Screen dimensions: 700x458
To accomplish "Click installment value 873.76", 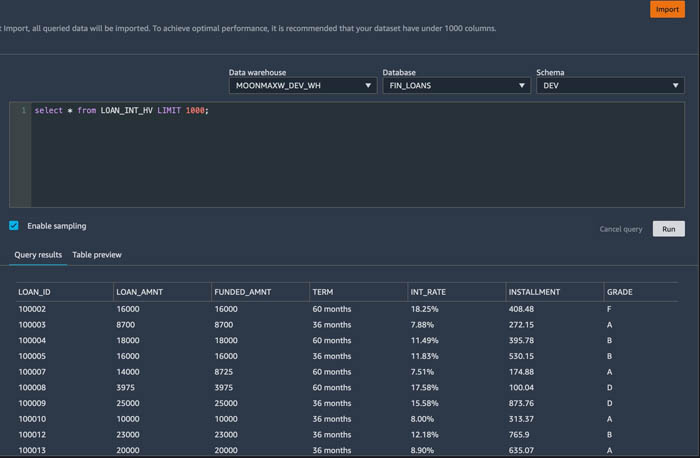I will (521, 403).
